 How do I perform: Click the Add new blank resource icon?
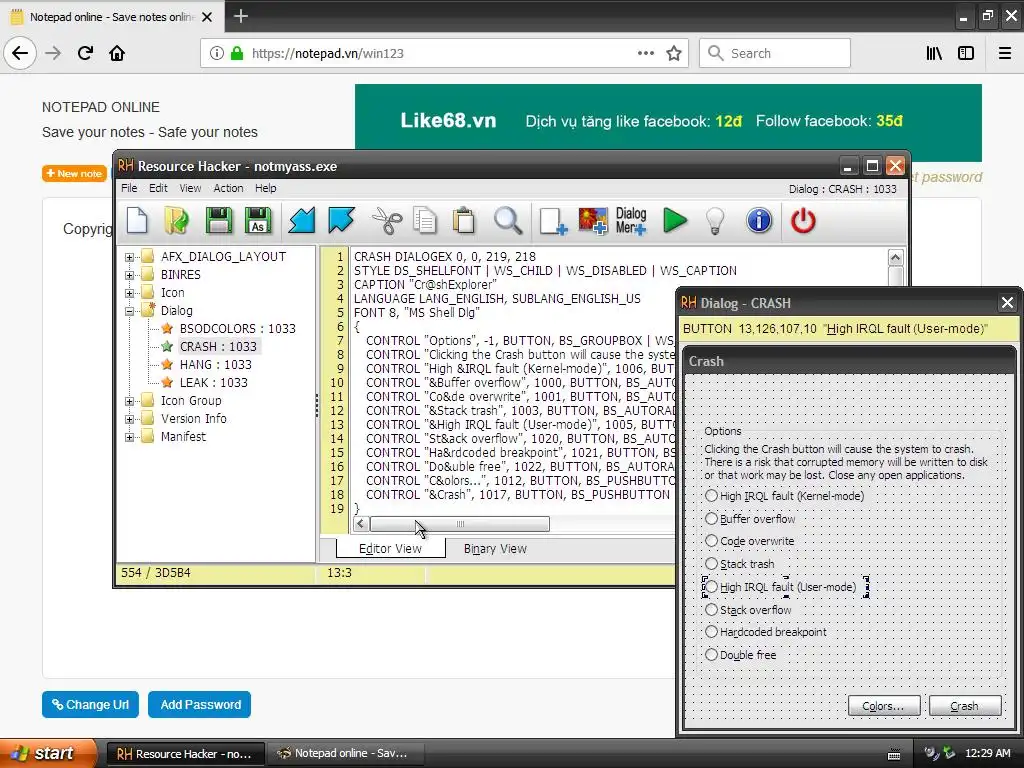[553, 221]
